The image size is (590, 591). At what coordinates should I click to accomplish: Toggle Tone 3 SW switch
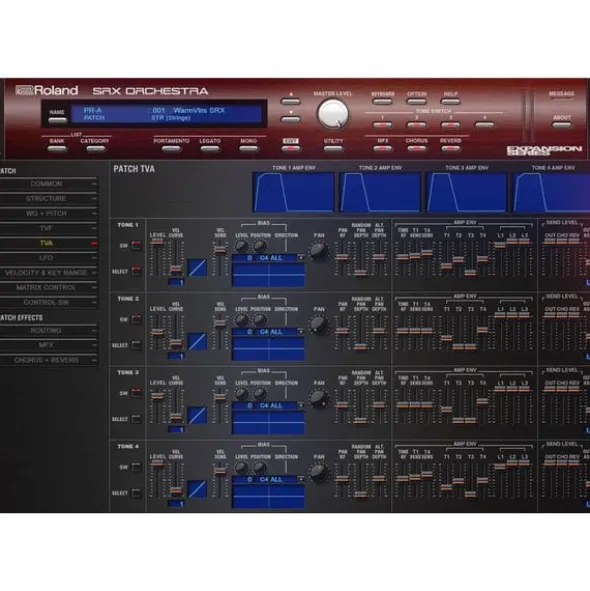pos(136,393)
